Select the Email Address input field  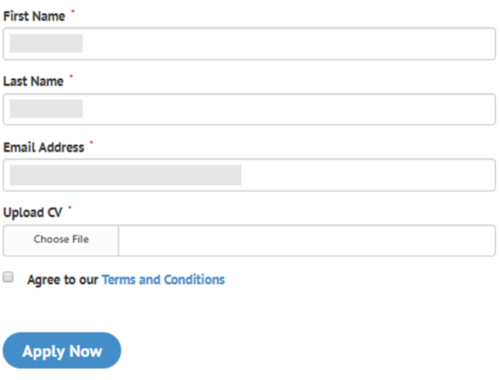249,175
